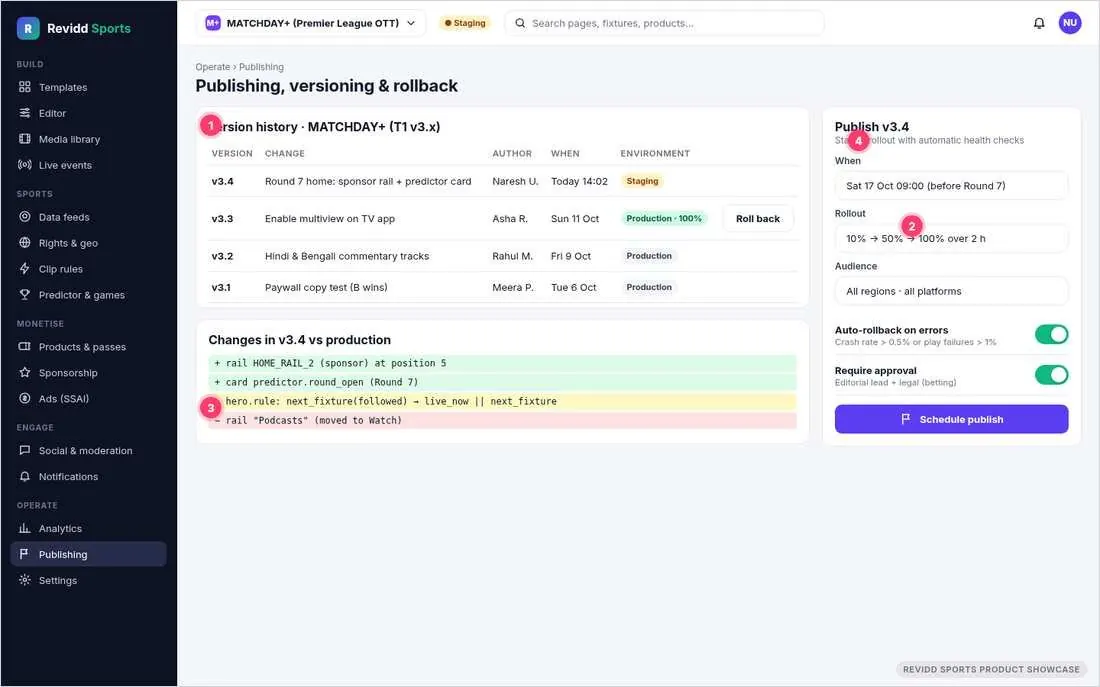The width and height of the screenshot is (1100, 687).
Task: Open Settings page label
Action: point(58,580)
